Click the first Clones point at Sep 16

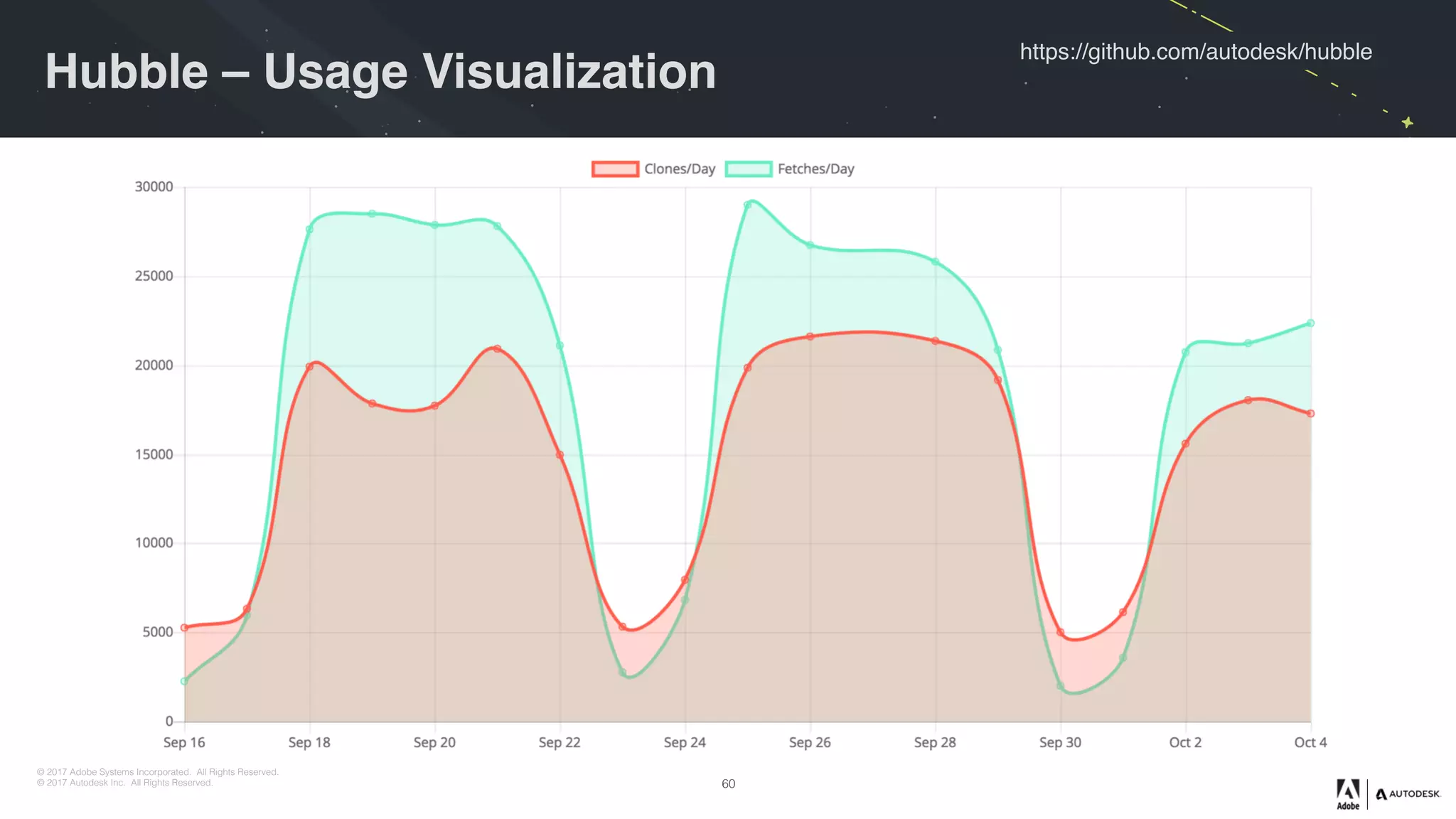[x=185, y=628]
